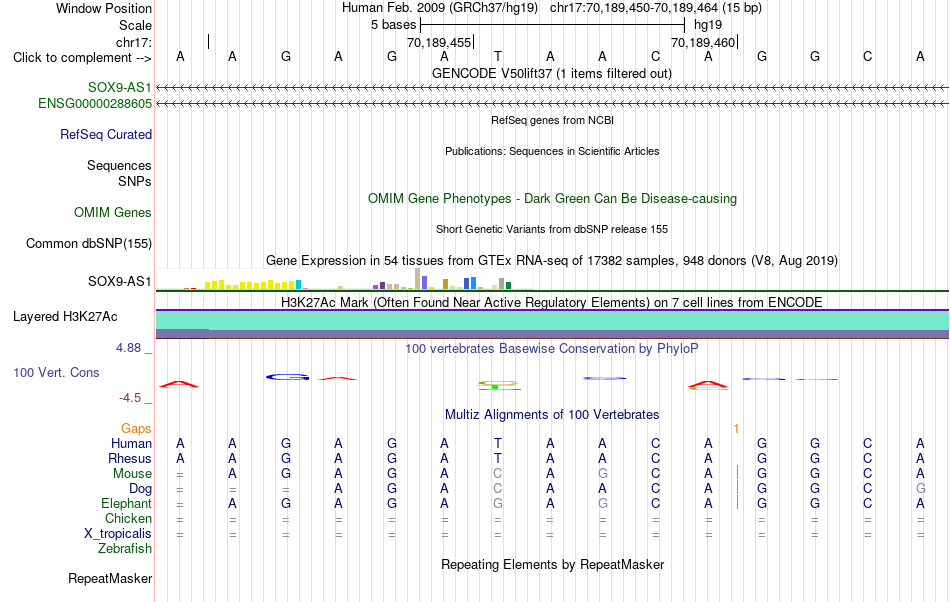Click the RepeatMasker track label
This screenshot has height=602, width=950.
(x=110, y=578)
